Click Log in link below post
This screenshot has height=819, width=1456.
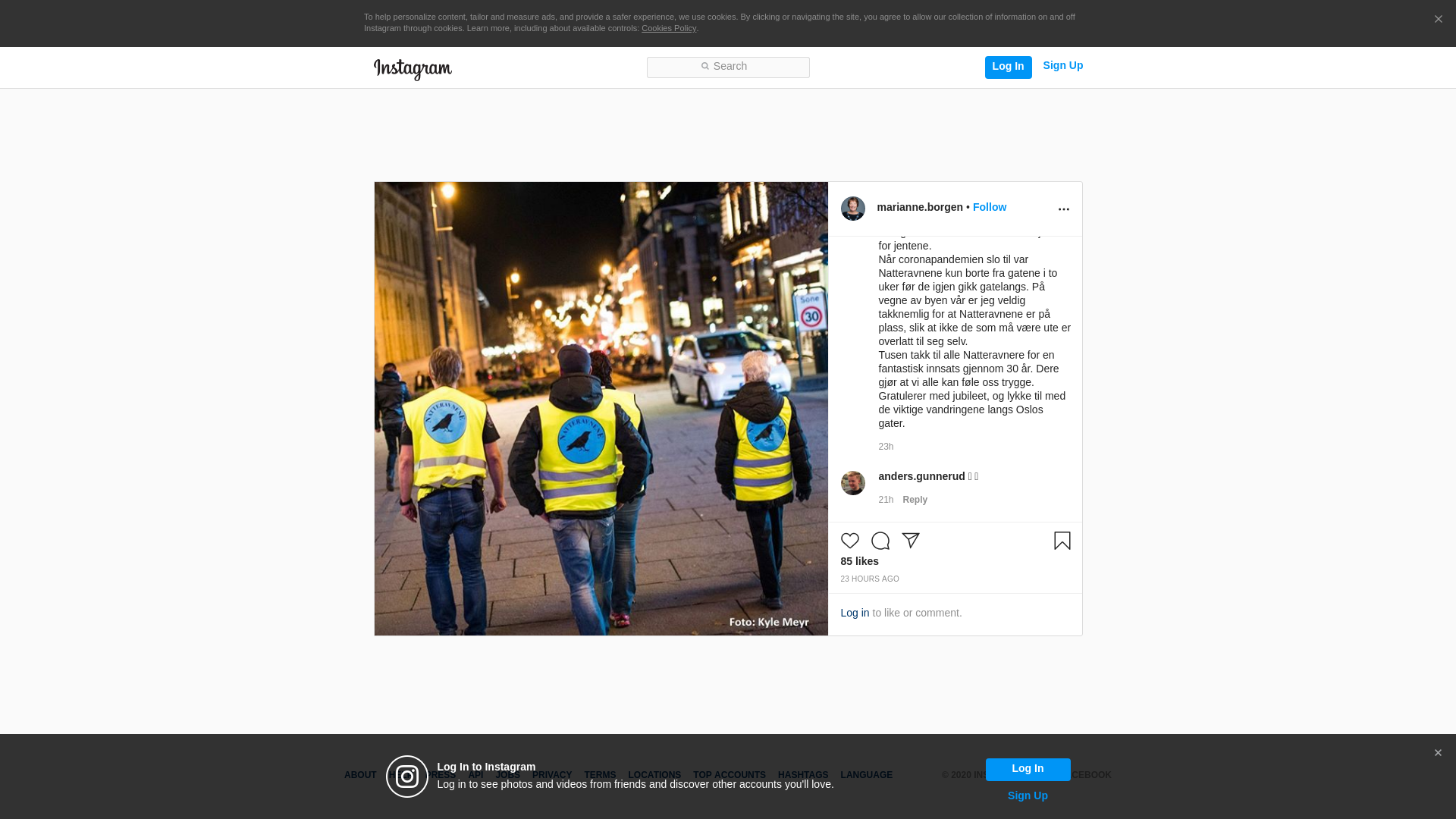coord(855,613)
